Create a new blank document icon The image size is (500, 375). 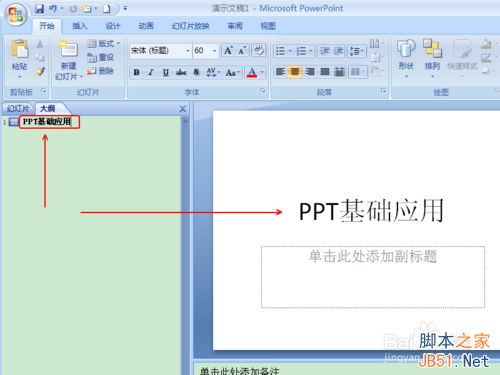pyautogui.click(x=107, y=9)
